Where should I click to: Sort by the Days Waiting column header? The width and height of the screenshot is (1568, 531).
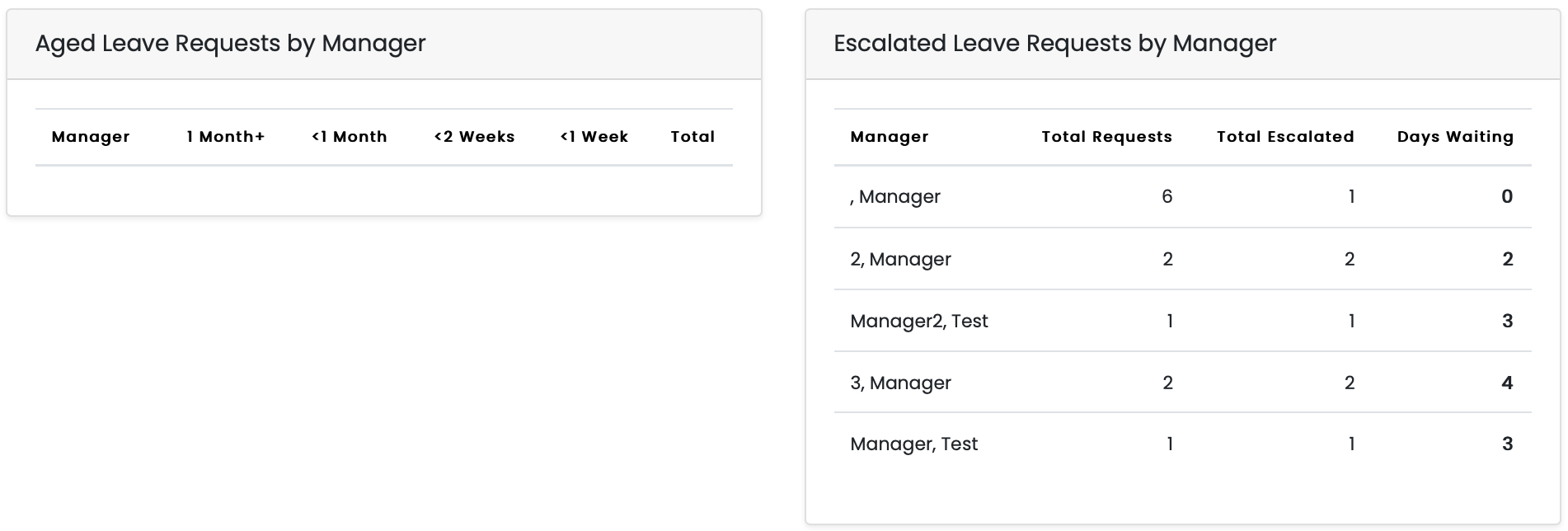[1455, 137]
